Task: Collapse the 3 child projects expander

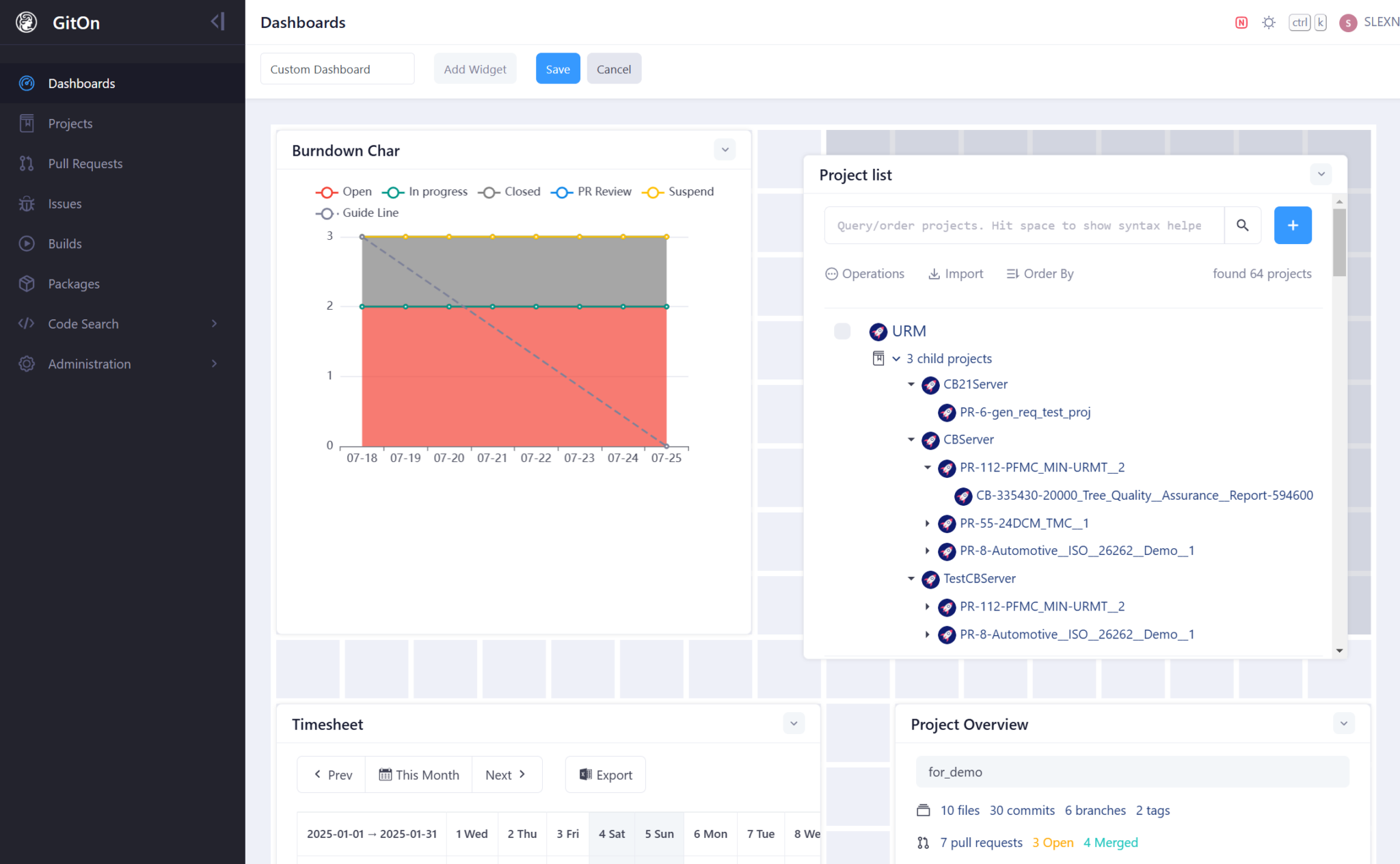Action: pyautogui.click(x=896, y=359)
